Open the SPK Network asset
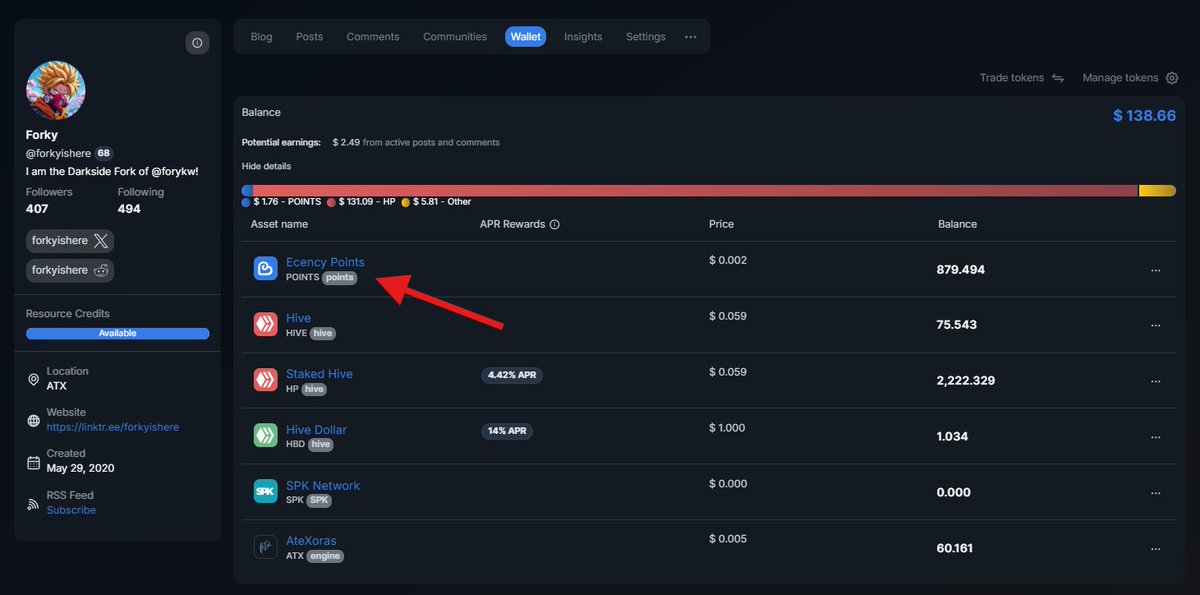1200x595 pixels. [x=323, y=486]
